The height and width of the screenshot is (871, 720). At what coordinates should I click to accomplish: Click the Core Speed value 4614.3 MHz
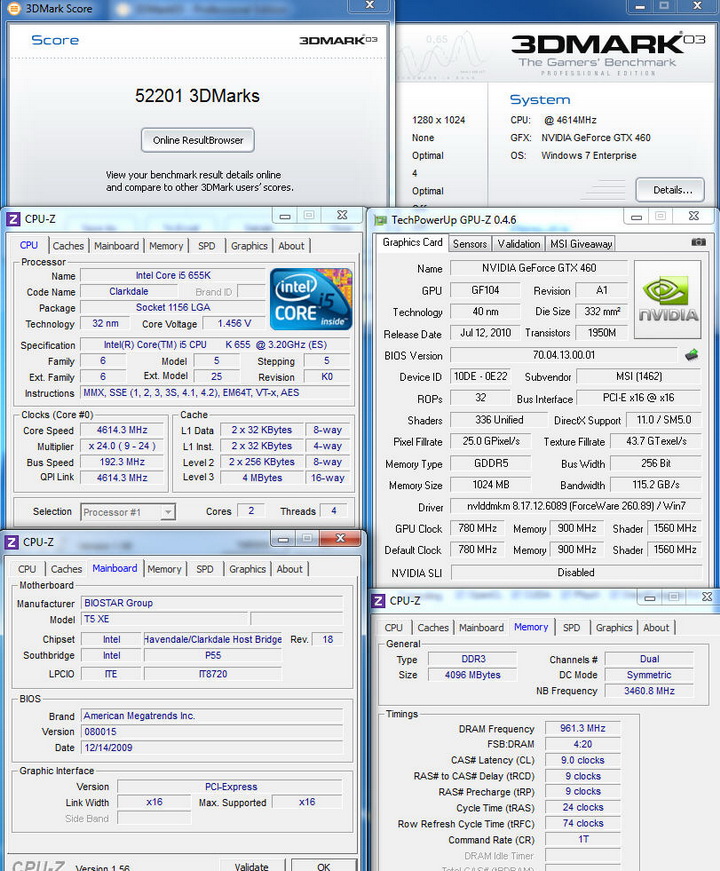click(x=122, y=430)
